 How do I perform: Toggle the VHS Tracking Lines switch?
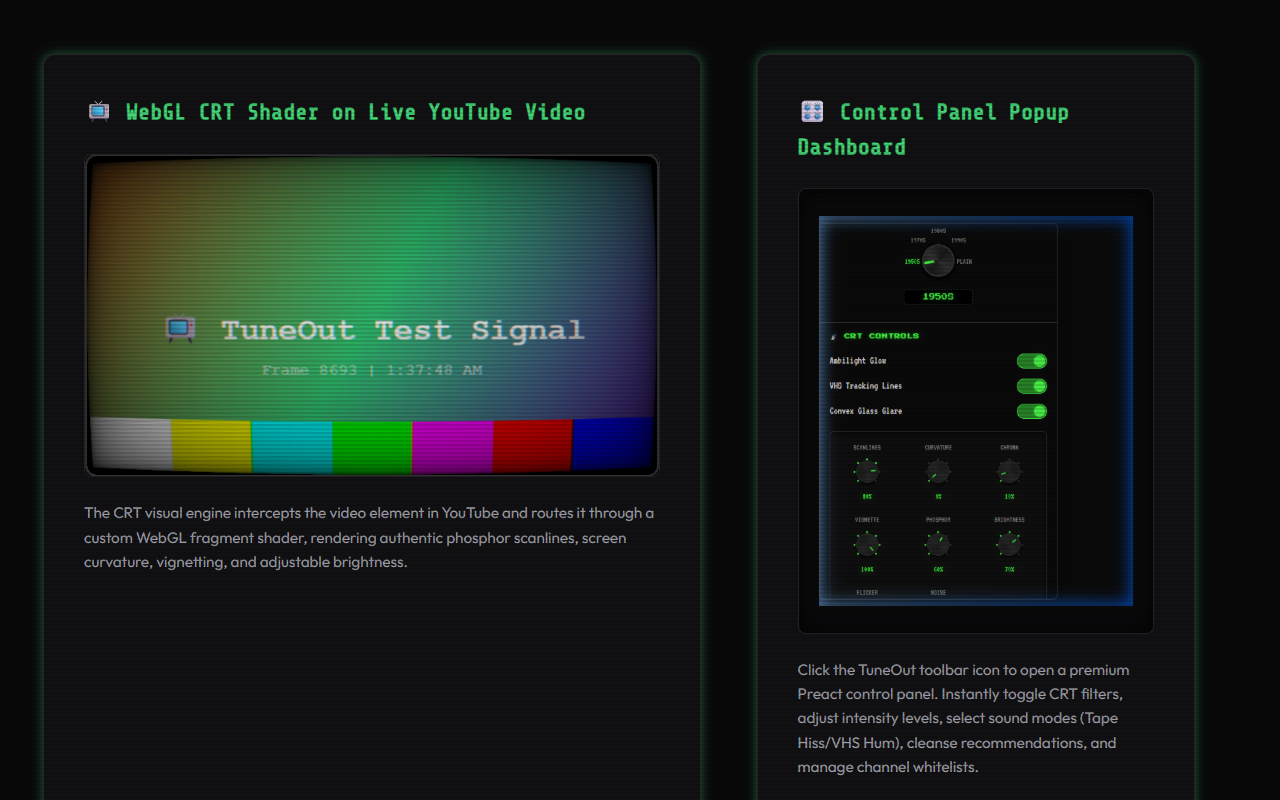coord(1032,386)
